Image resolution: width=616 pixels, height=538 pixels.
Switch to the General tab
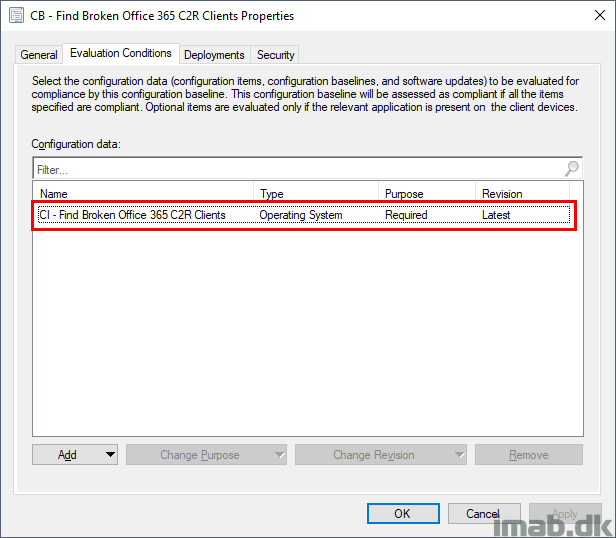pos(38,55)
